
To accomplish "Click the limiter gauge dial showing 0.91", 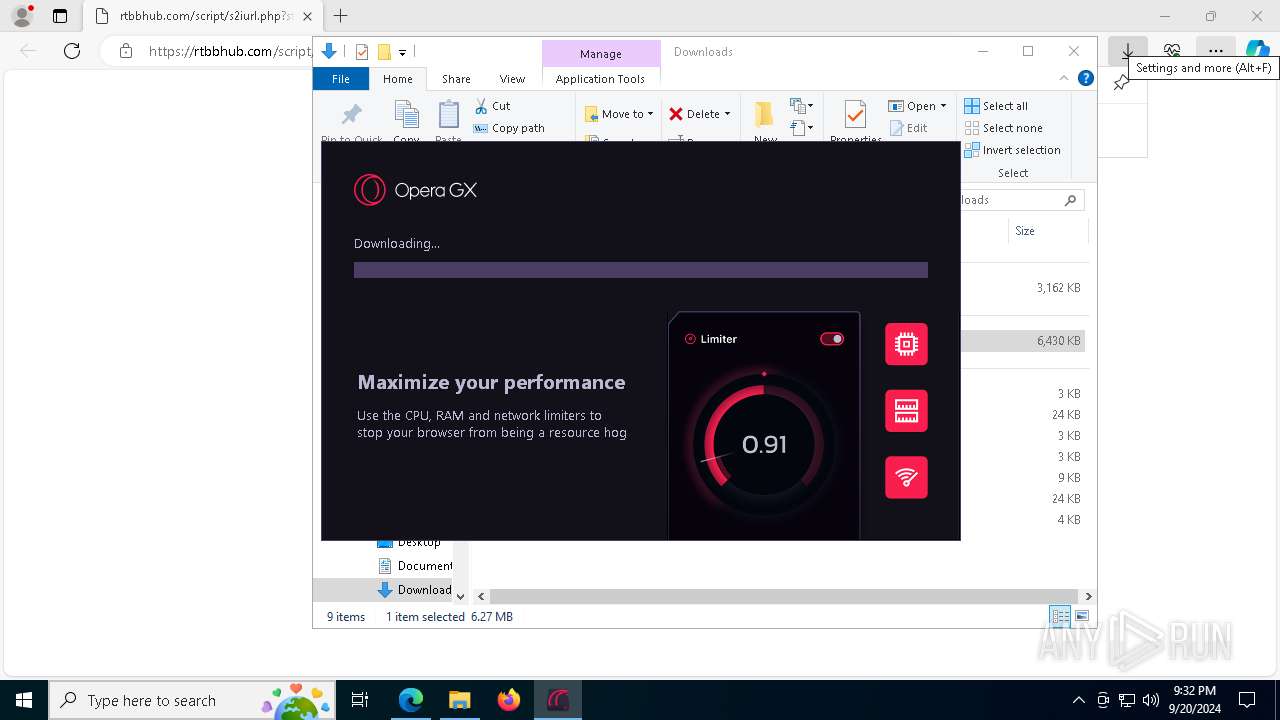I will [x=764, y=444].
